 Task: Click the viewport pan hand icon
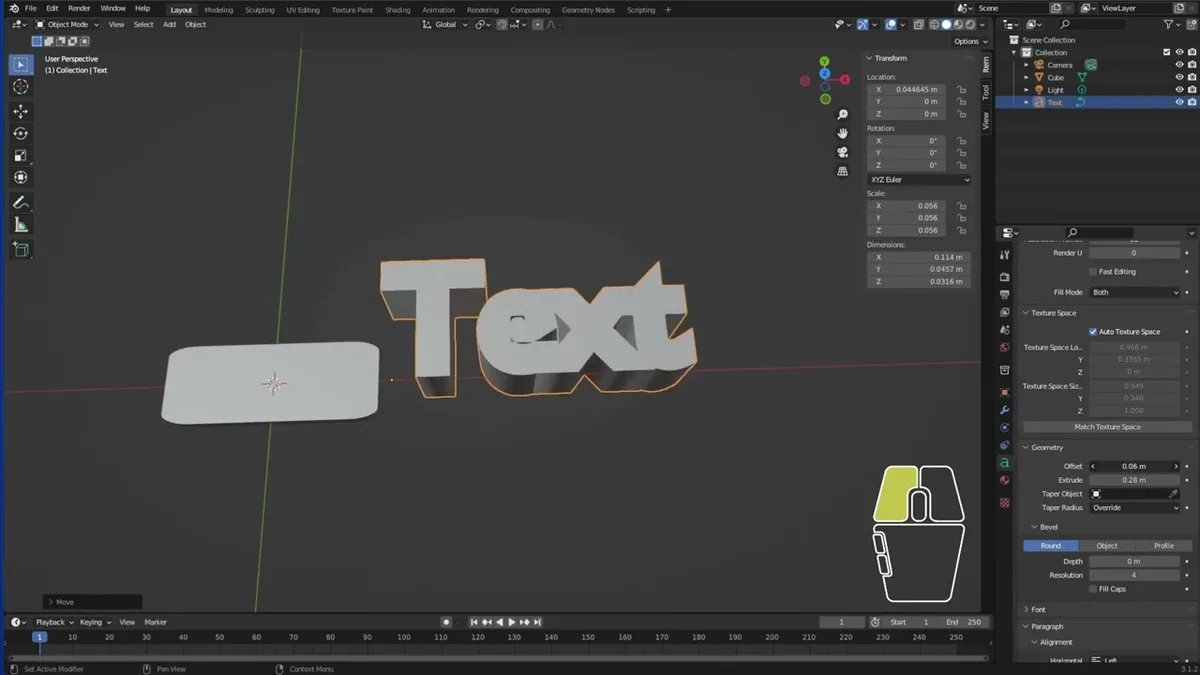point(843,133)
